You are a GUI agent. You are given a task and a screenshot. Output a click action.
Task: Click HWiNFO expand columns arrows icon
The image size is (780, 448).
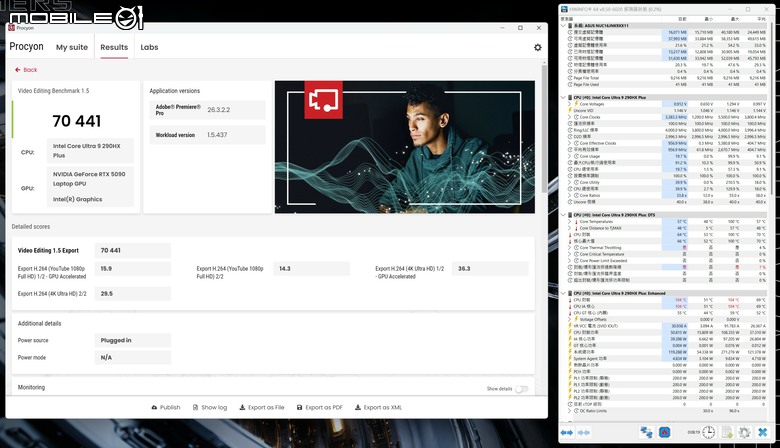click(567, 433)
